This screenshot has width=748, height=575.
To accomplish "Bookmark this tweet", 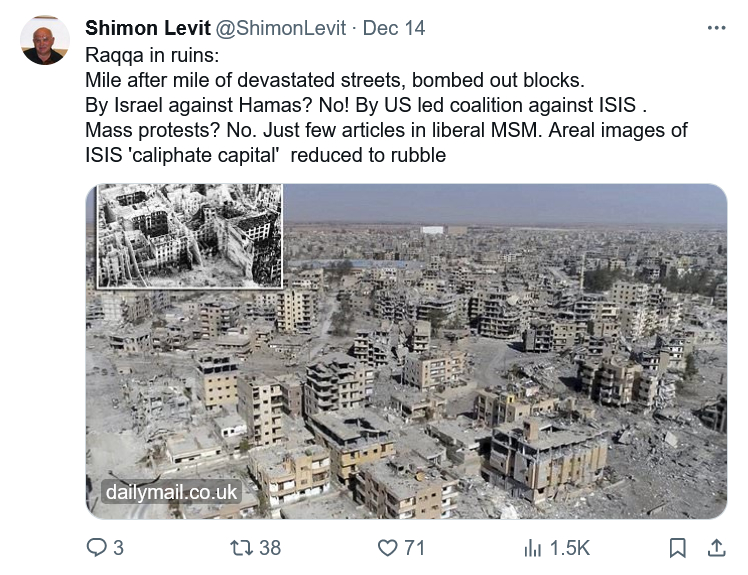I will pos(677,547).
